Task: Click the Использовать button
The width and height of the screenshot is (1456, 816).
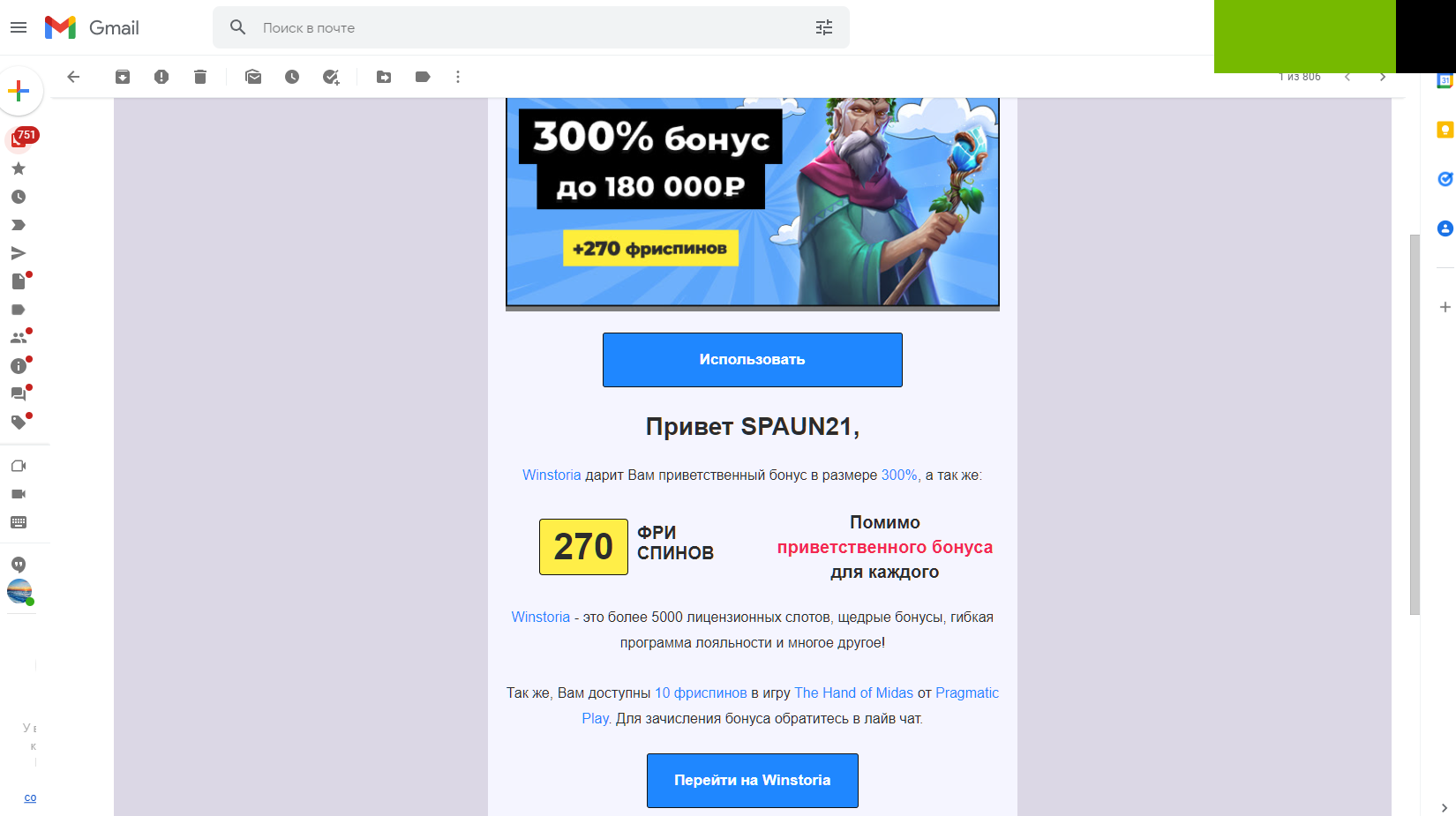Action: (753, 360)
